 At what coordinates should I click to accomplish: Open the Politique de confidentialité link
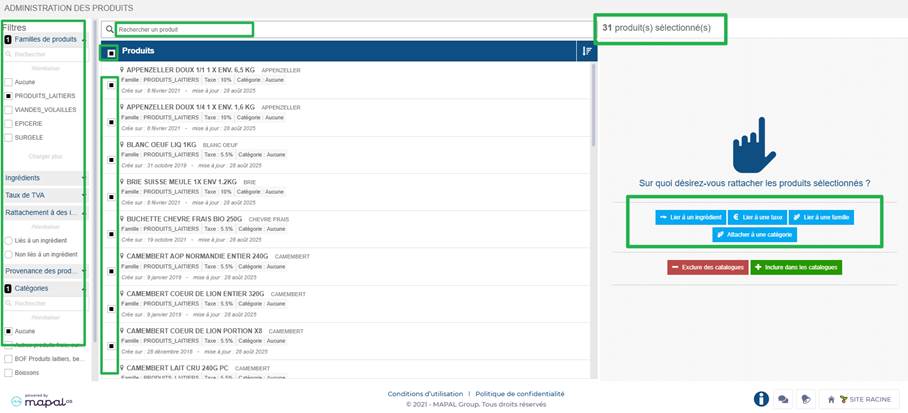pos(520,394)
